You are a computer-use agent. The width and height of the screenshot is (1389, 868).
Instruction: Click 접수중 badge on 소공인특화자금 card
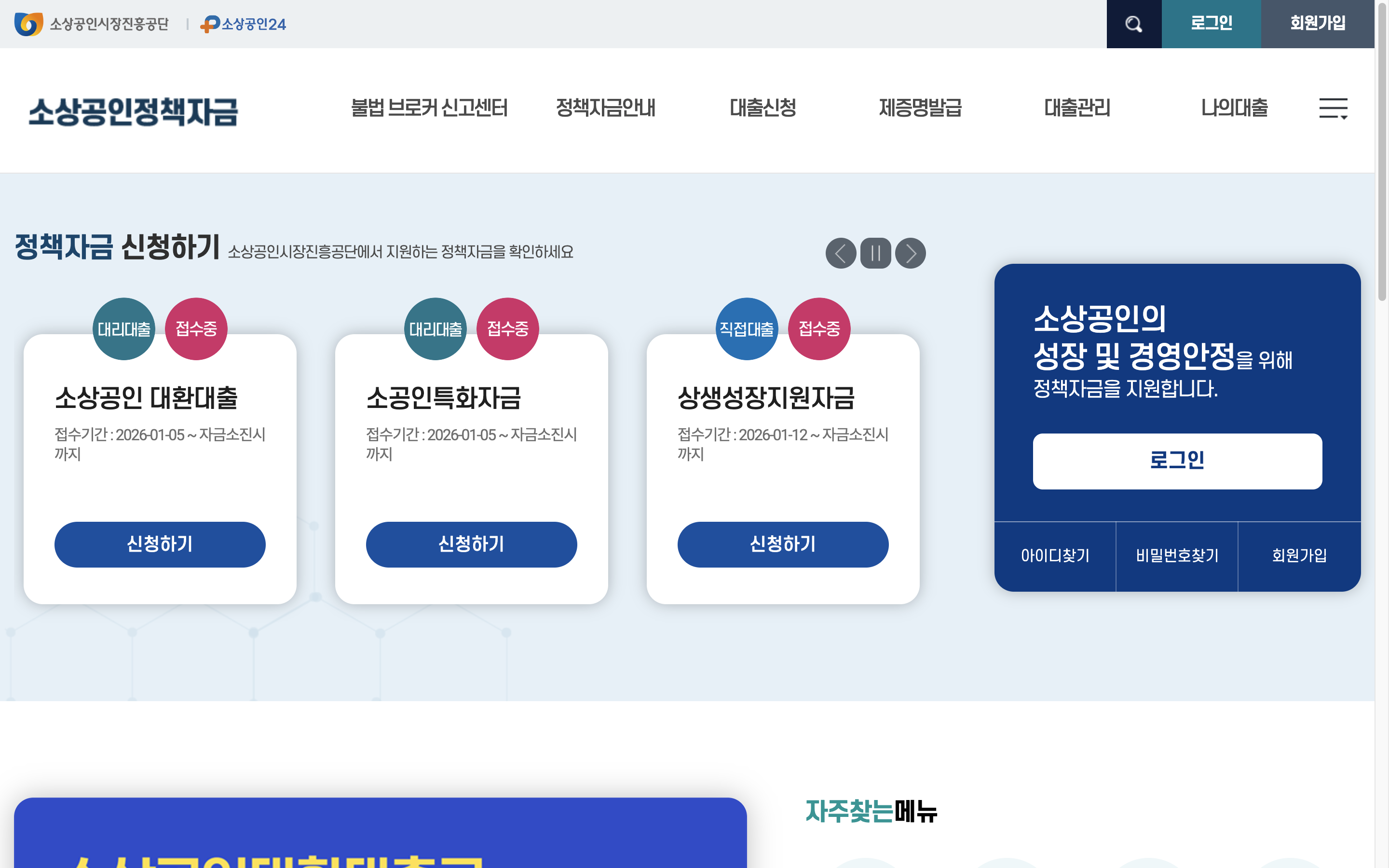click(508, 329)
